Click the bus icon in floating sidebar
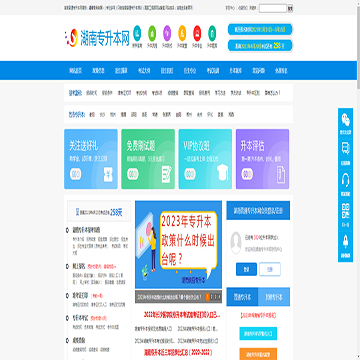The width and height of the screenshot is (360, 360). [x=345, y=148]
